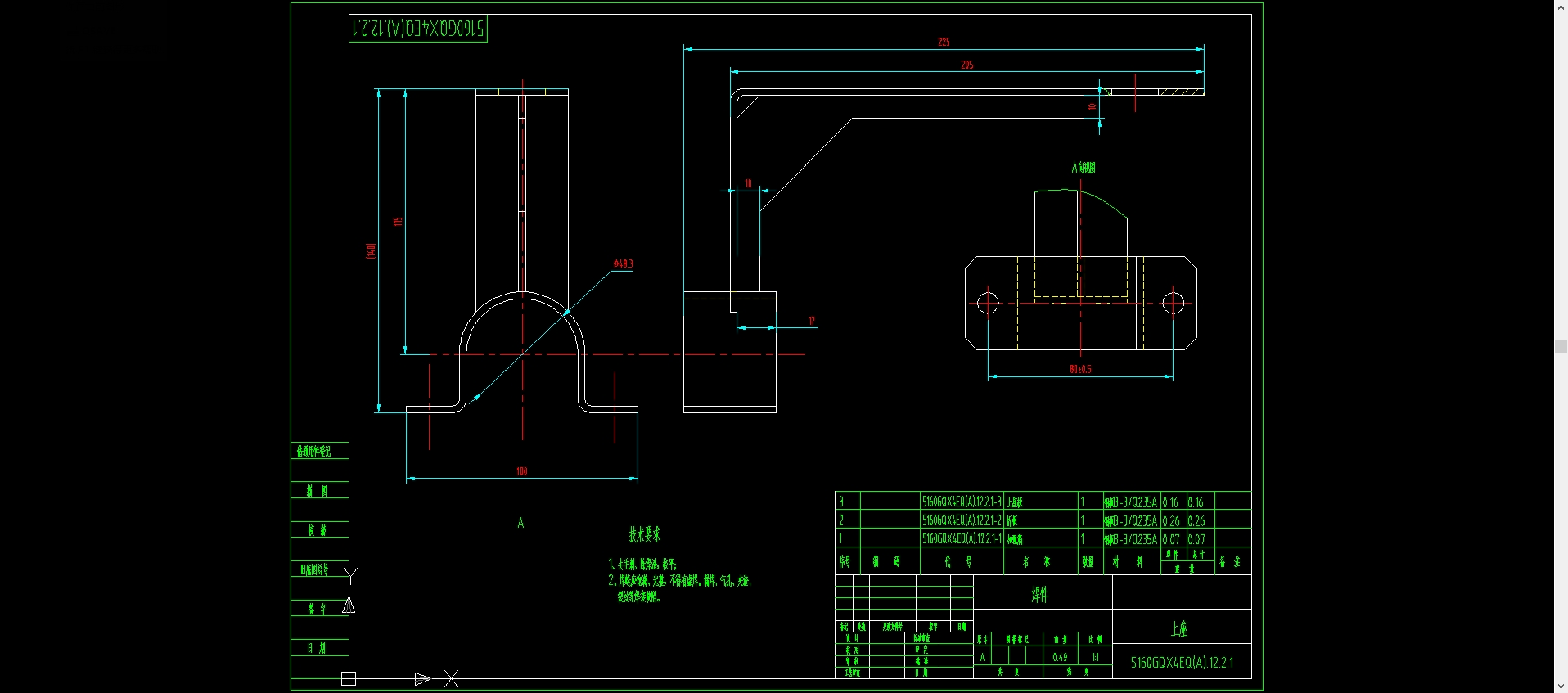
Task: Click row number 3 in parts list
Action: (x=841, y=502)
